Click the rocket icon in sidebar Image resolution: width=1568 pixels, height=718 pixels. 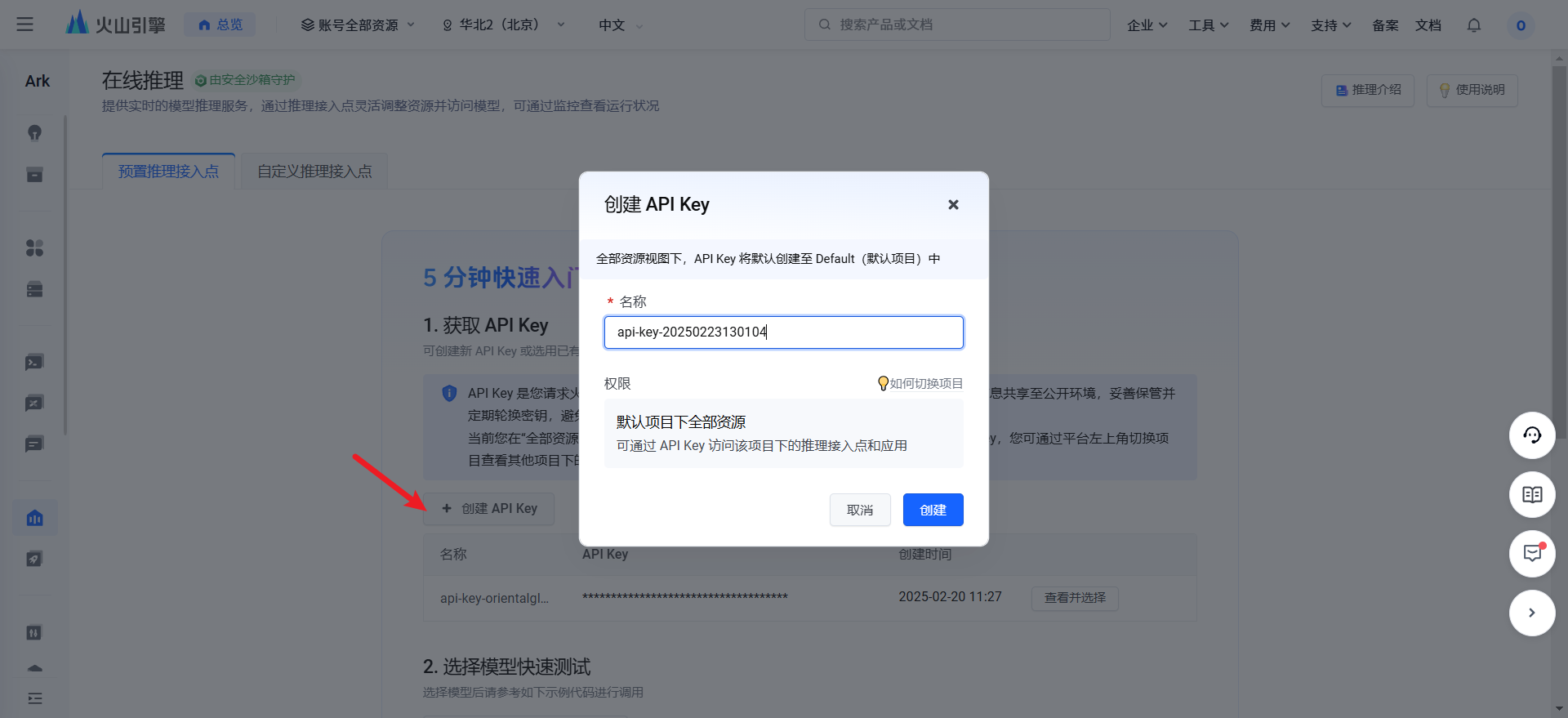click(x=34, y=559)
